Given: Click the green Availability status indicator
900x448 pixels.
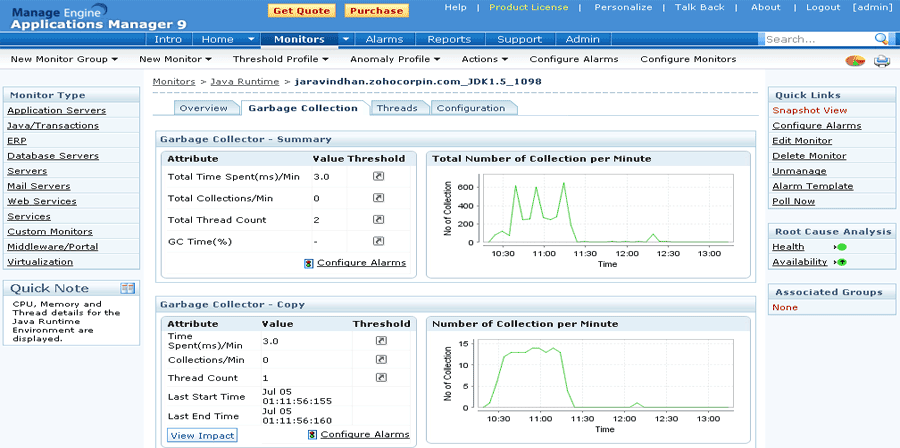Looking at the screenshot, I should tap(840, 262).
